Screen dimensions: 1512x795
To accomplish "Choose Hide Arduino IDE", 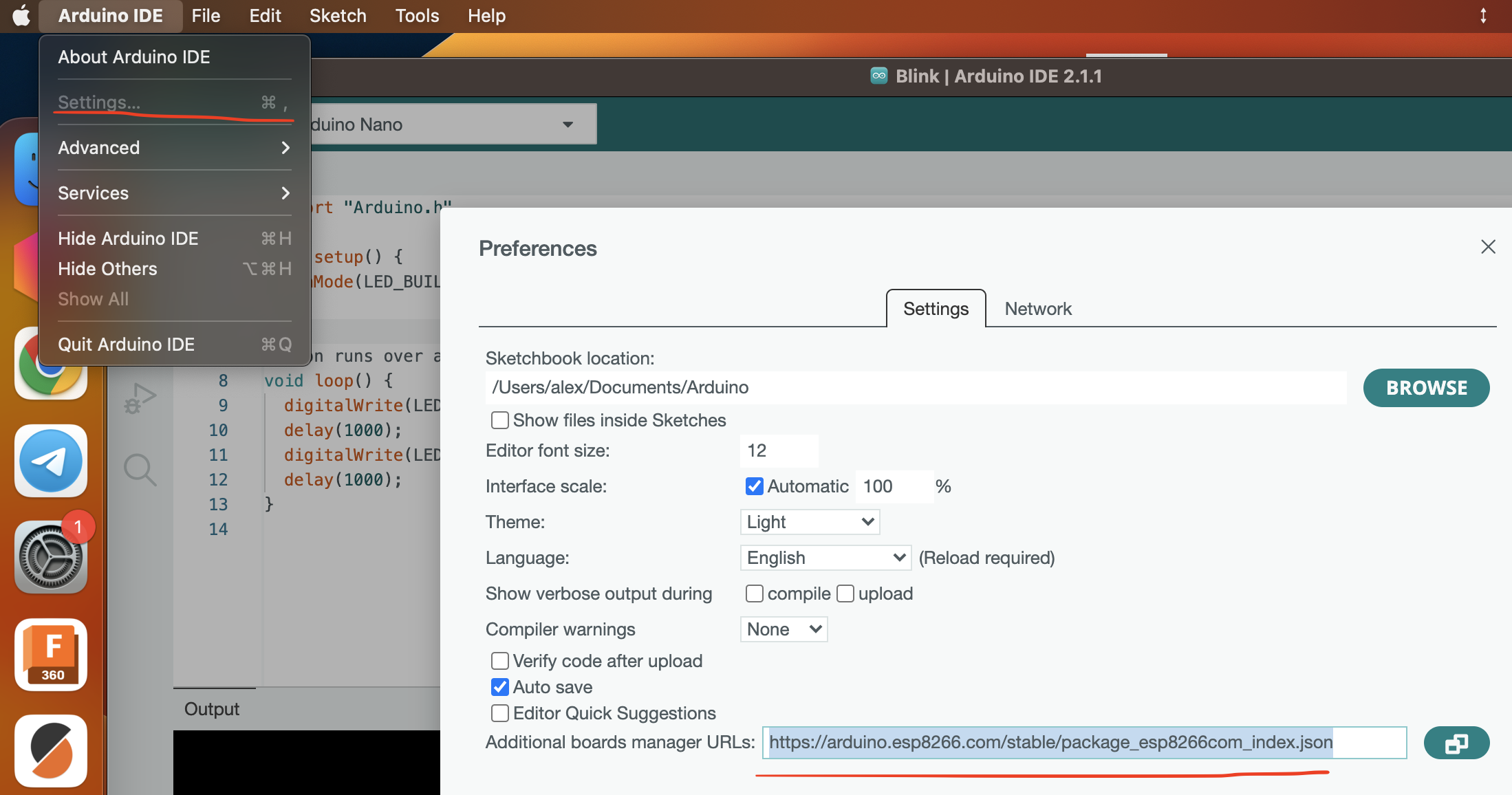I will coord(175,239).
